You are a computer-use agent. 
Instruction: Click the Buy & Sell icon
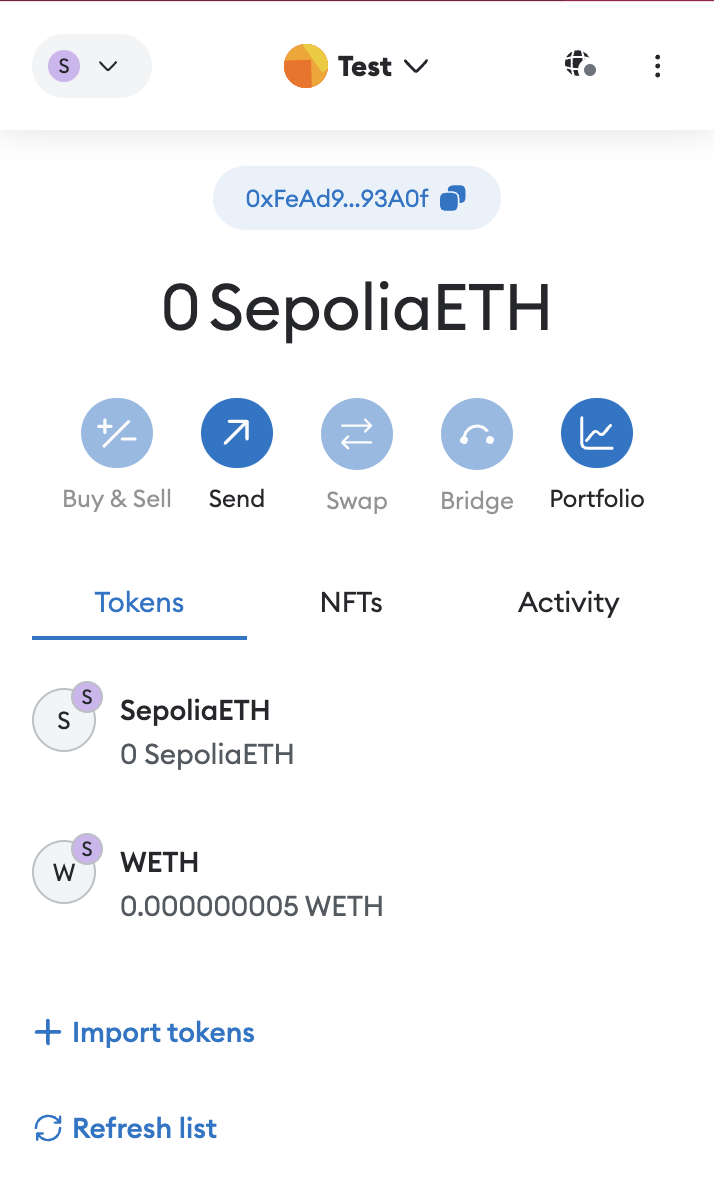coord(117,434)
